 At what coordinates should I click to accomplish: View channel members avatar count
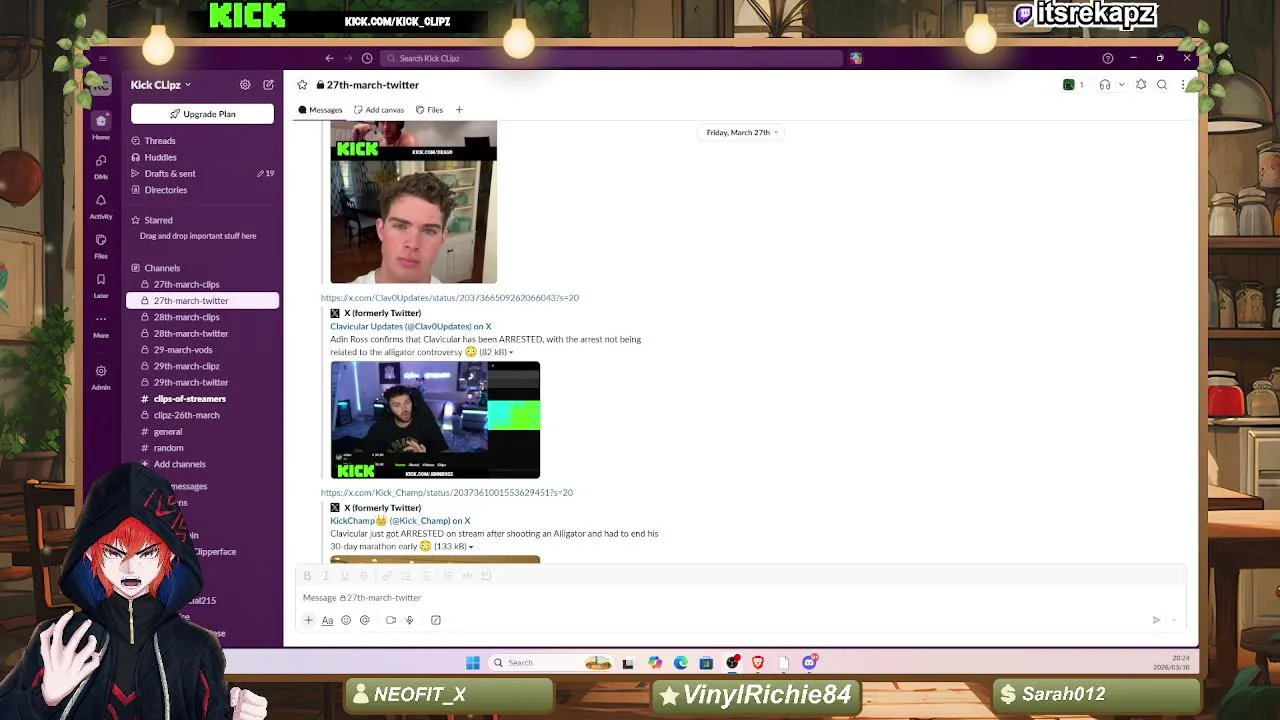[1074, 85]
